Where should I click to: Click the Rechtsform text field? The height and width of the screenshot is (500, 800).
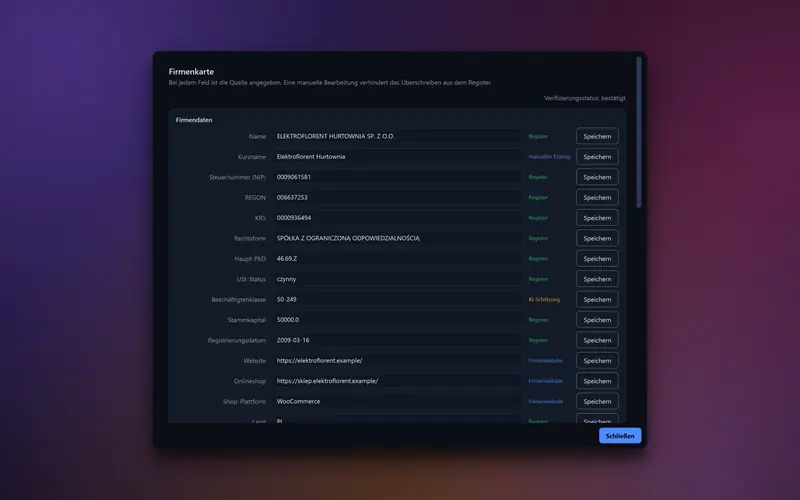397,238
